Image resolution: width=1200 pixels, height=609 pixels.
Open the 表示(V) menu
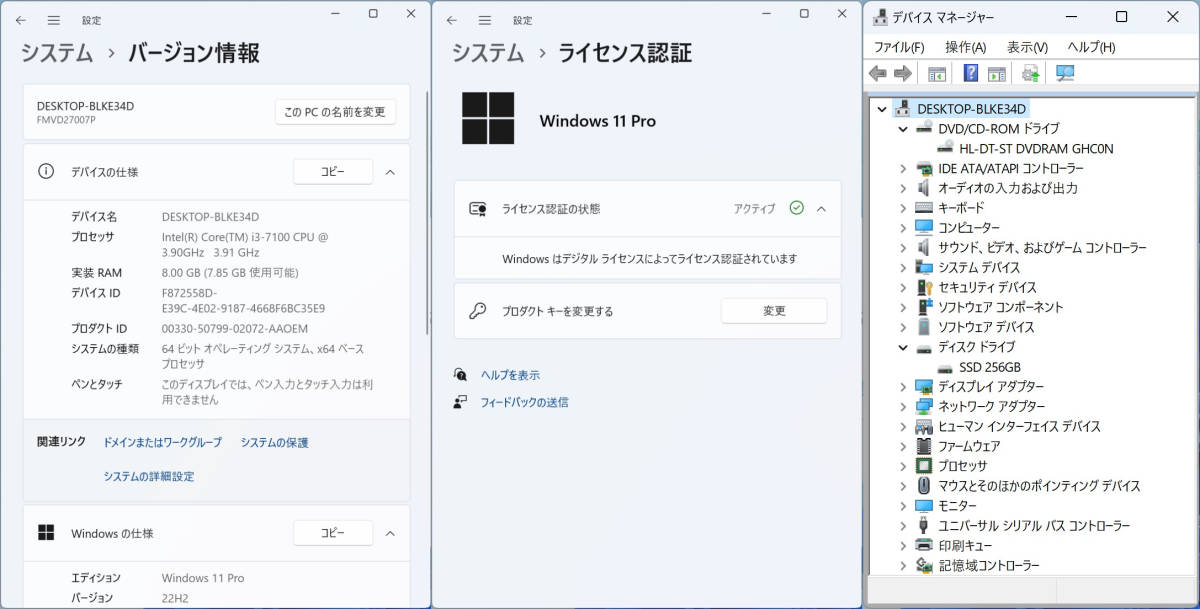(1027, 47)
